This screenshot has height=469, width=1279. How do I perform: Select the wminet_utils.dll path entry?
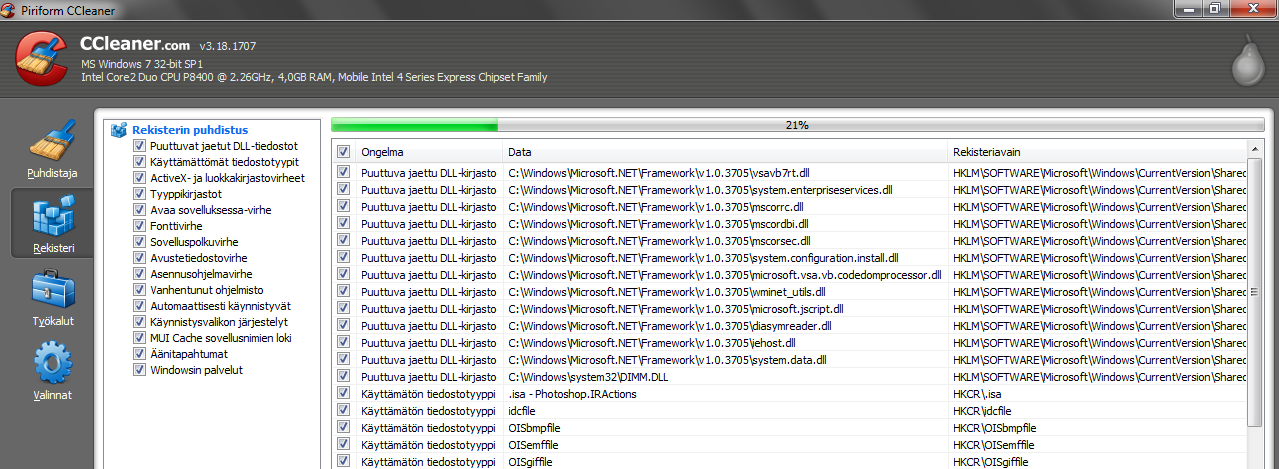click(666, 292)
